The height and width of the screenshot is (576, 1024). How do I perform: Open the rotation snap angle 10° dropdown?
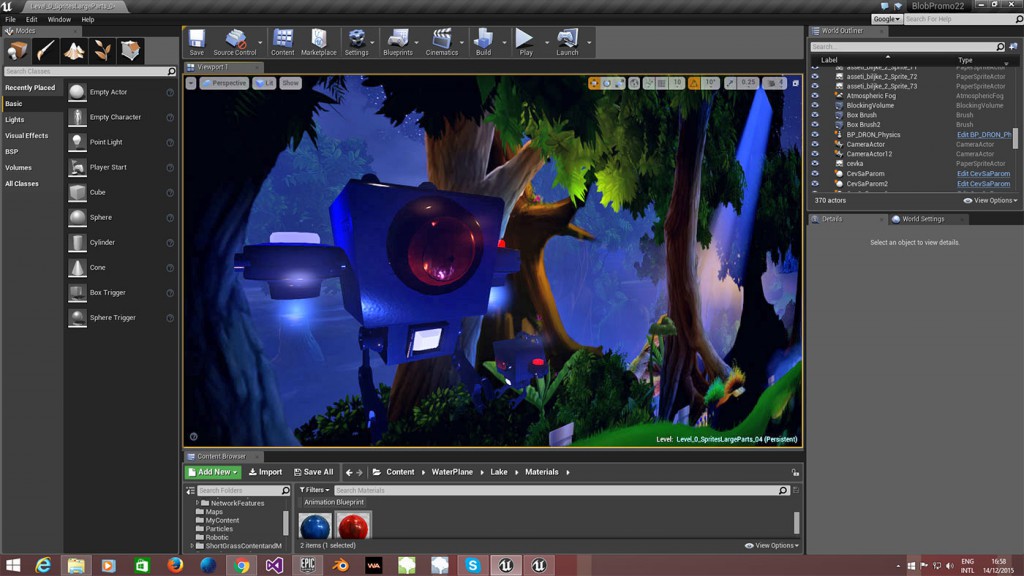tap(711, 83)
